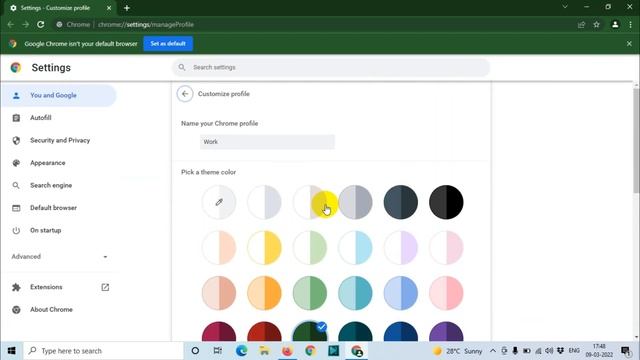Select the orange theme swatch
The width and height of the screenshot is (640, 360).
264,293
